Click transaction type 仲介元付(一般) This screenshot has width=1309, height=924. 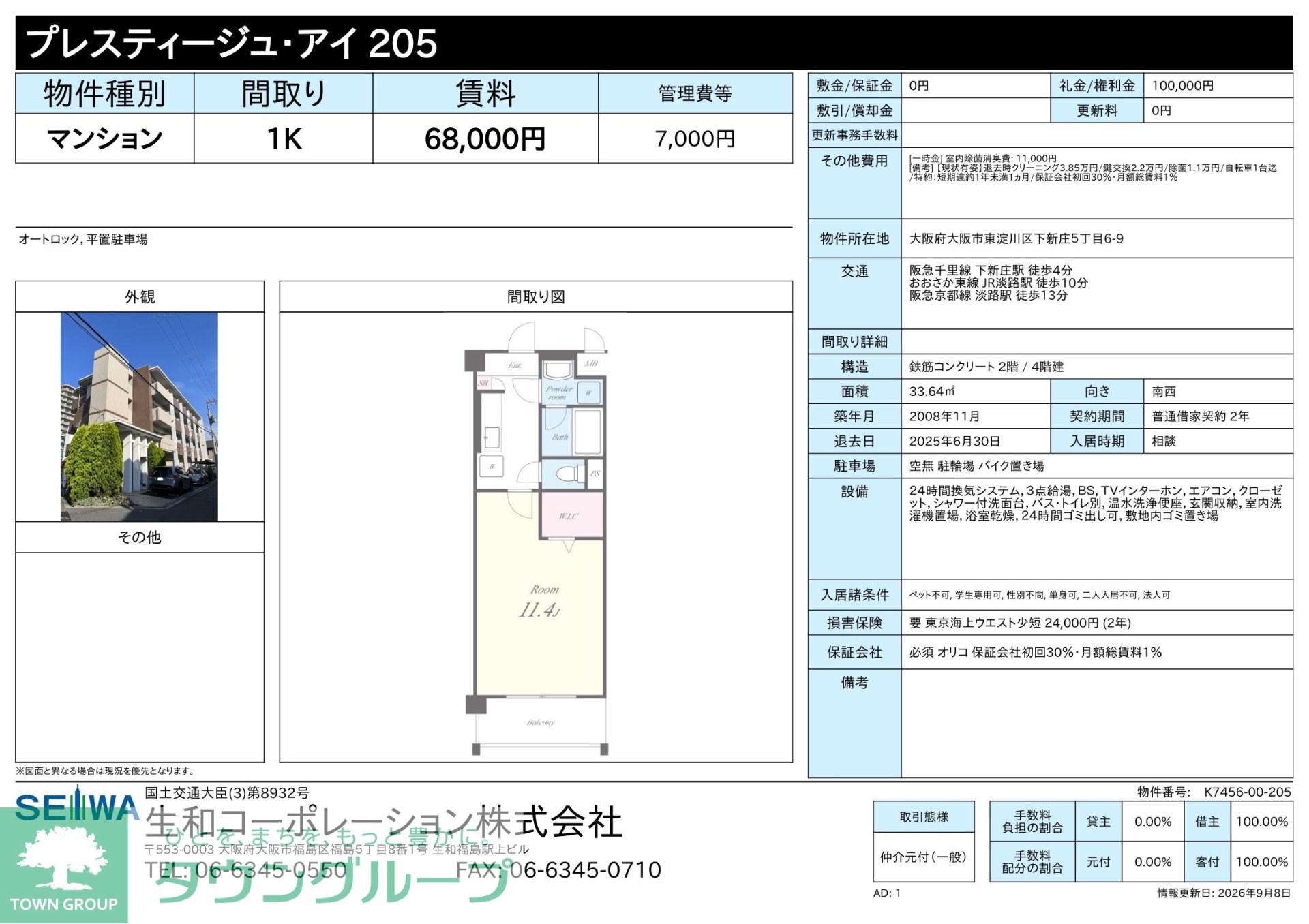[x=923, y=857]
